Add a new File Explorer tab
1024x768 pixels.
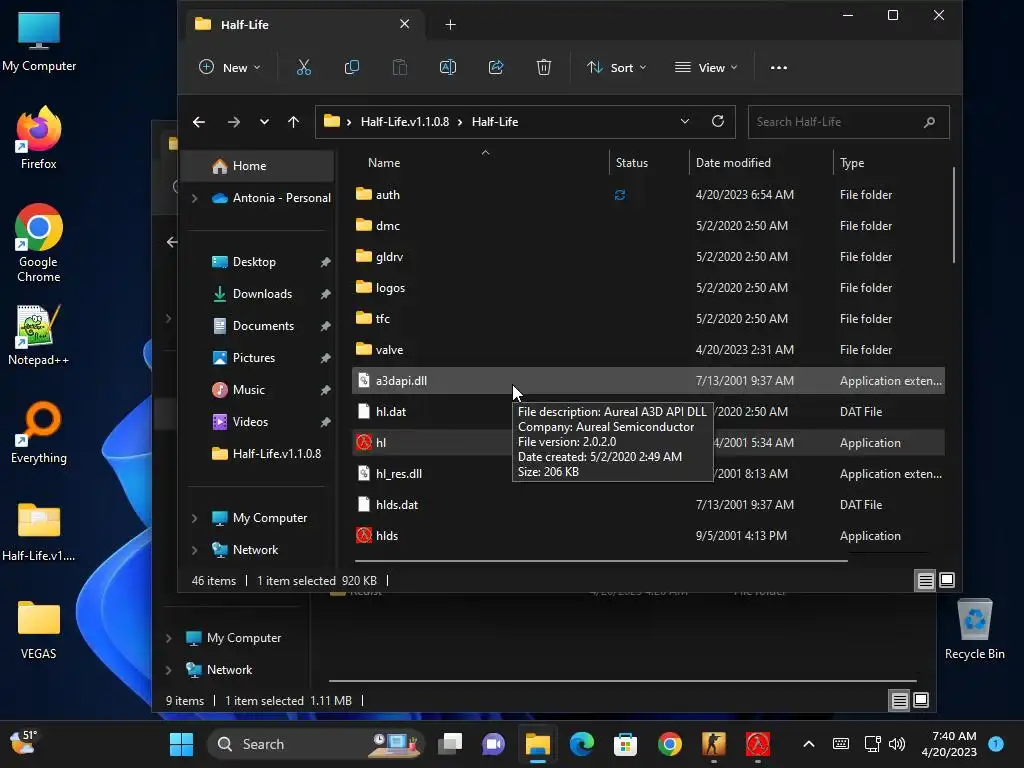click(x=450, y=24)
